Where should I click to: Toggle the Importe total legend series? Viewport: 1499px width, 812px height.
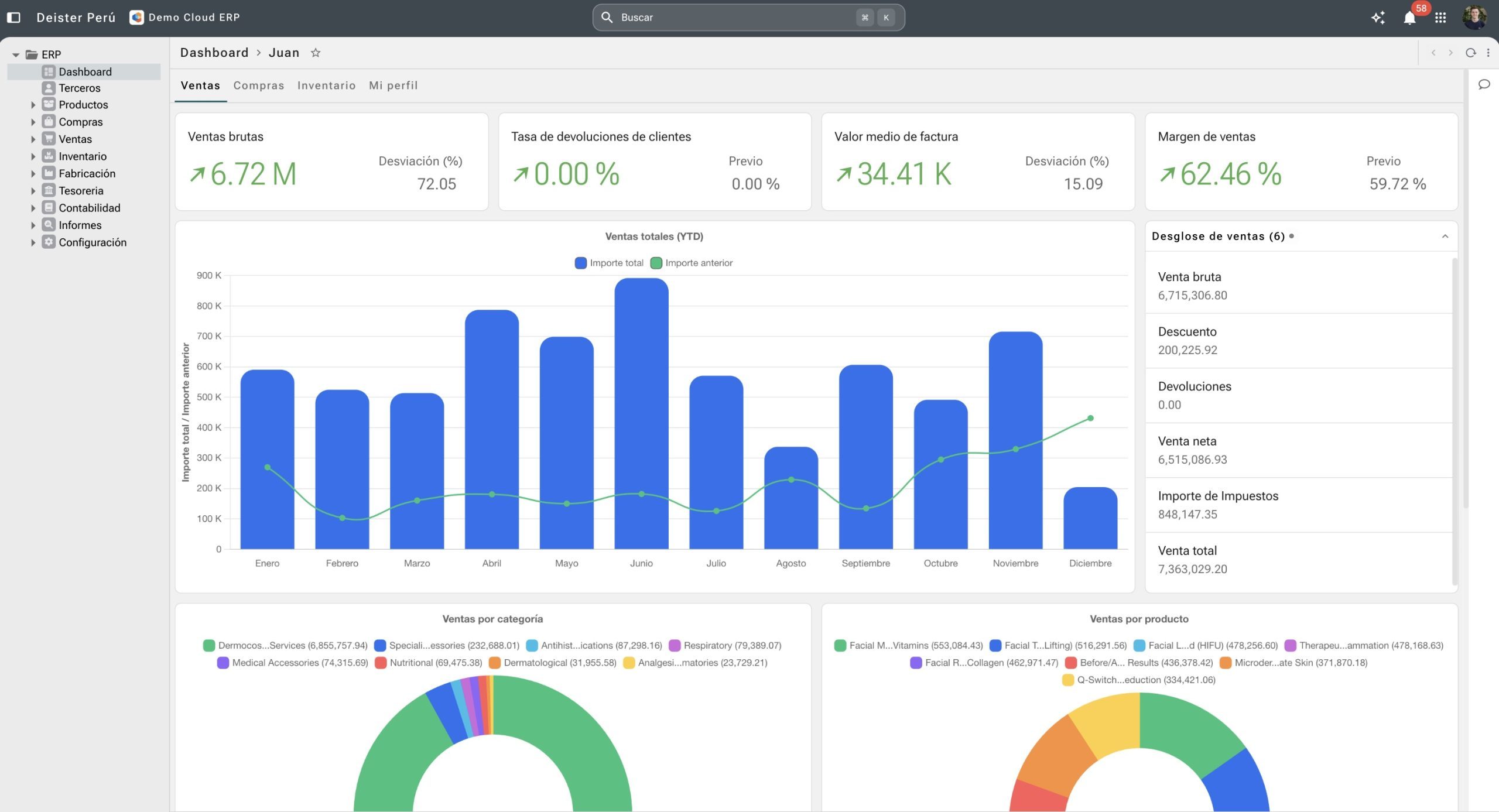[x=609, y=263]
